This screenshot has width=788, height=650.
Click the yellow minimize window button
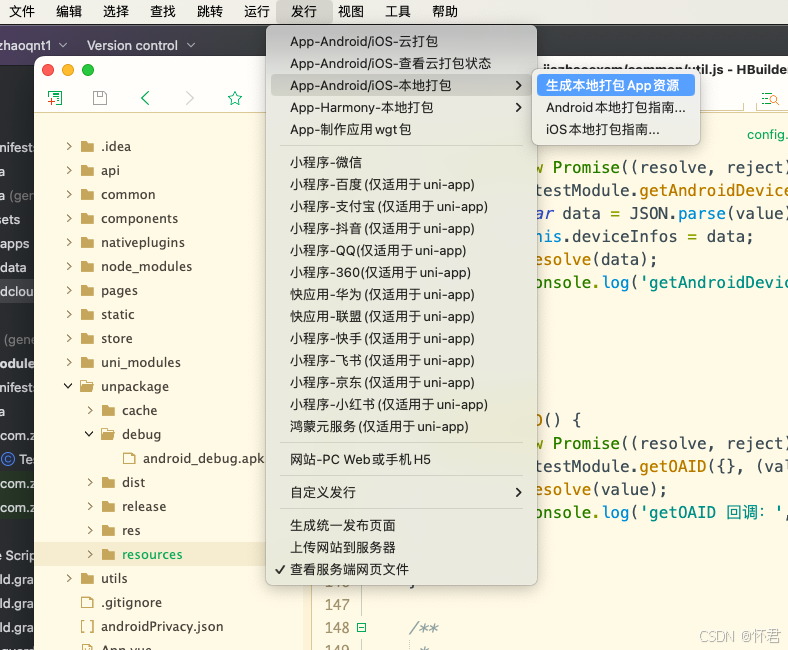pos(68,70)
